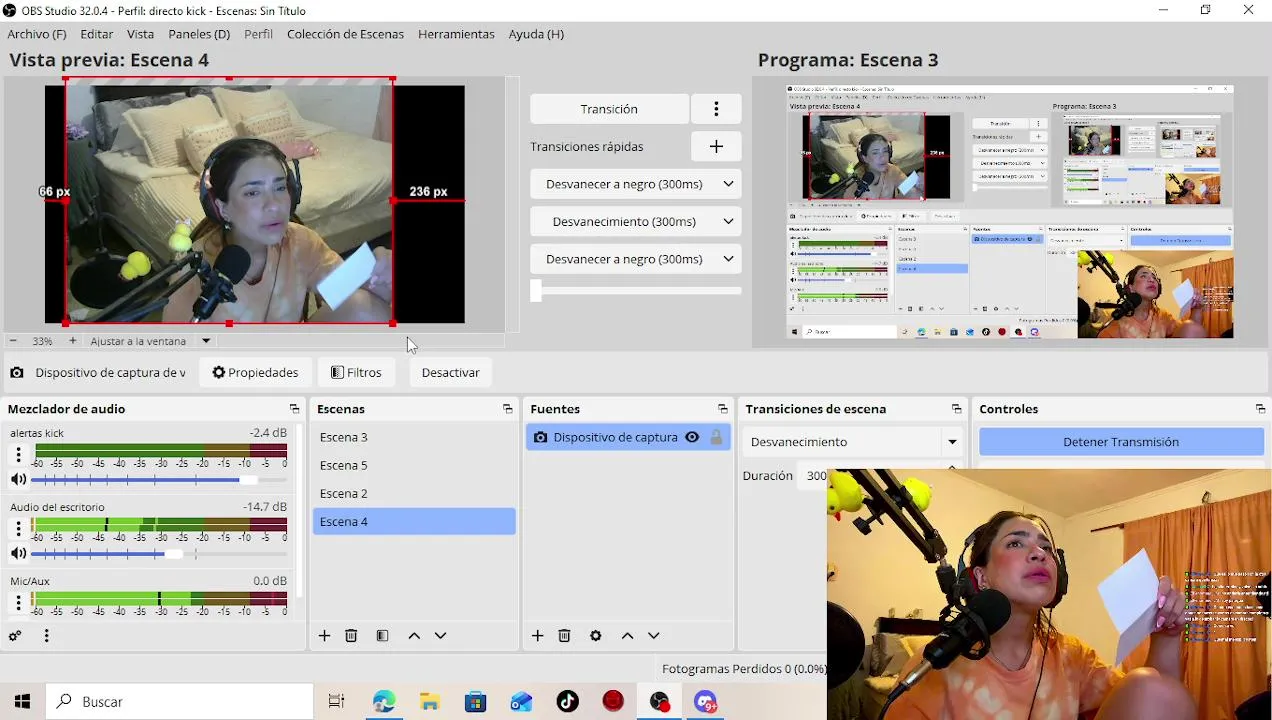Screen dimensions: 1272x720
Task: Click Detener Transmisión
Action: pos(1121,442)
